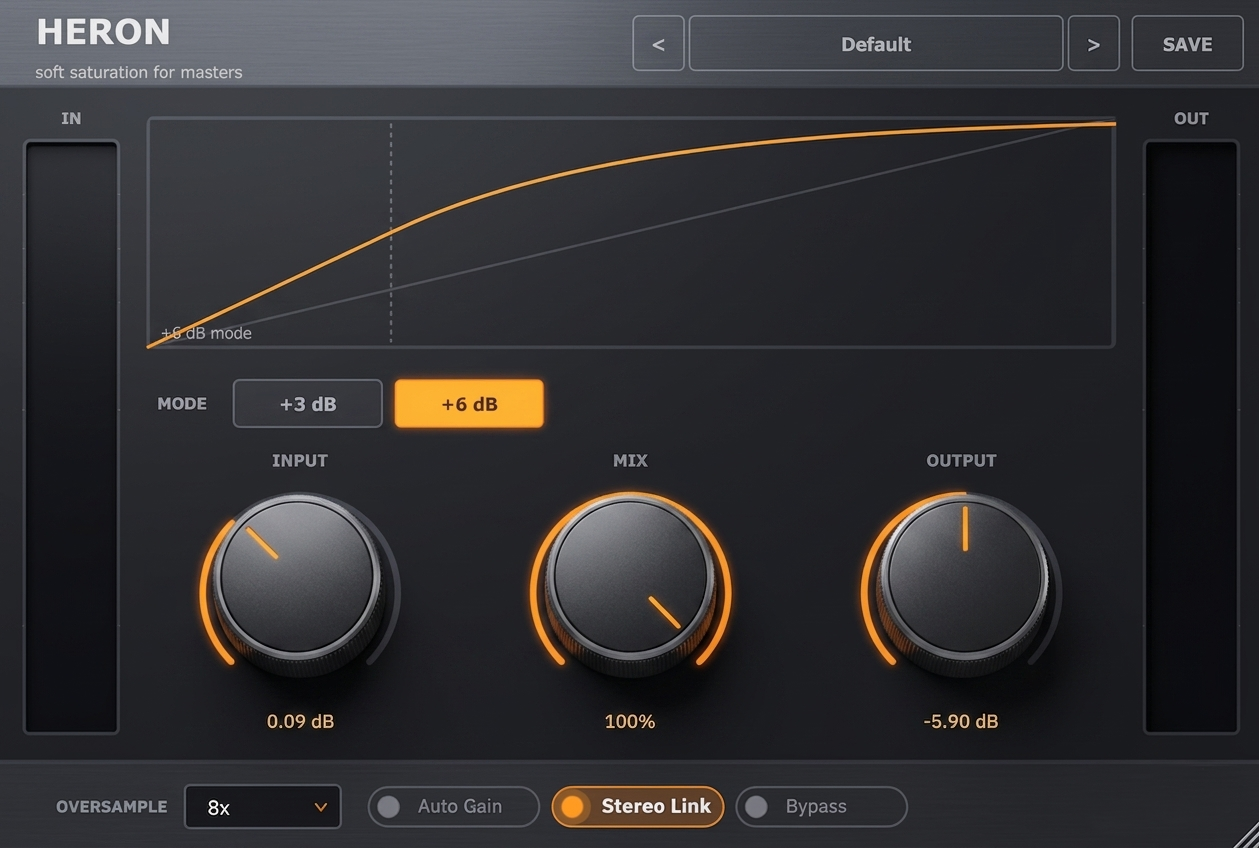Select the +6 dB mode
The width and height of the screenshot is (1259, 848).
(469, 404)
